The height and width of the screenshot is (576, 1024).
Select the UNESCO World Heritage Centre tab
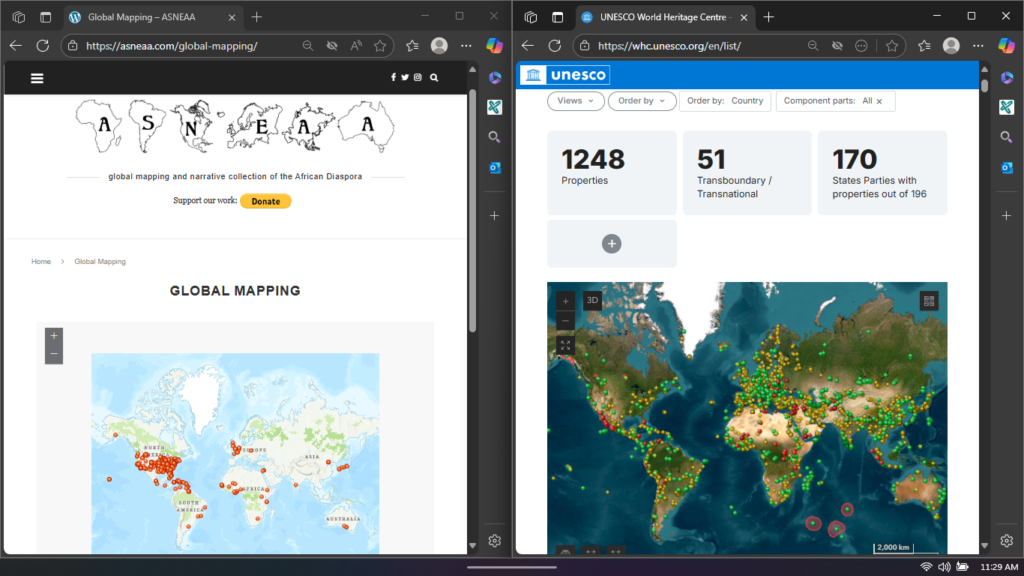(x=664, y=17)
